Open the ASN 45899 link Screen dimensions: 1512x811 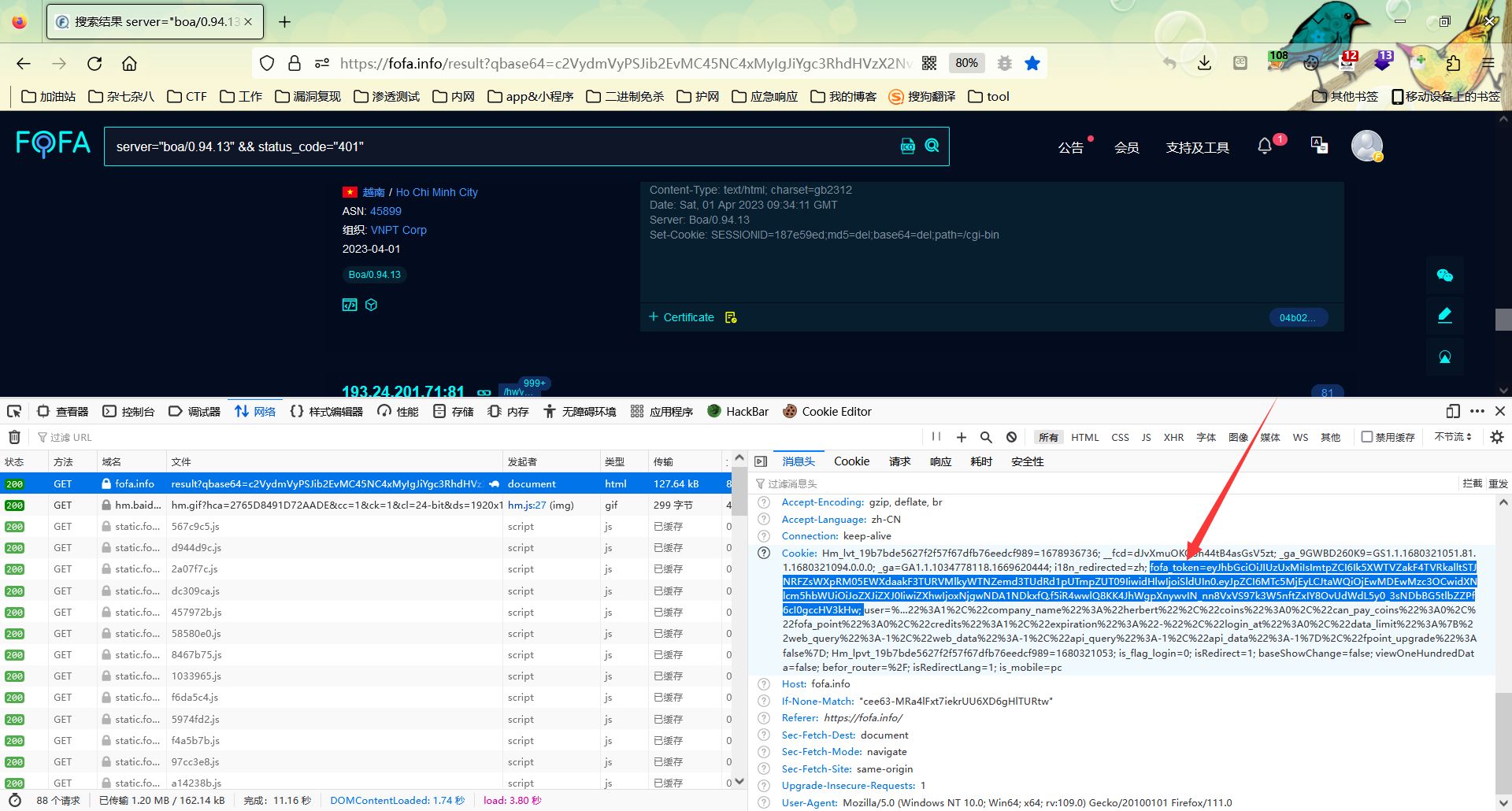pyautogui.click(x=386, y=211)
